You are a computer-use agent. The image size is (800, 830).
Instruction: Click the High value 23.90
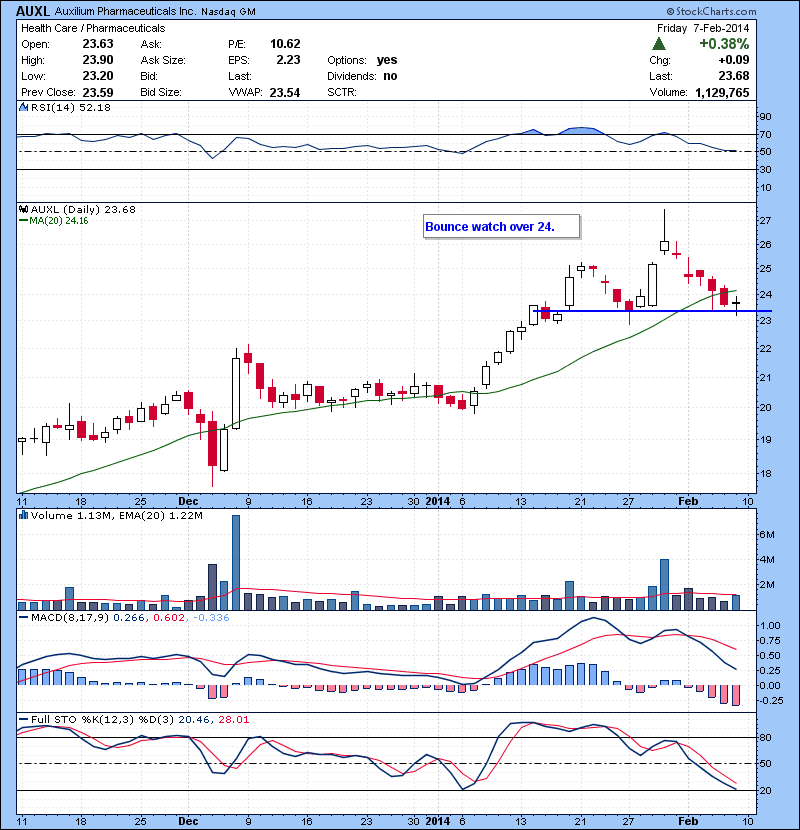98,60
